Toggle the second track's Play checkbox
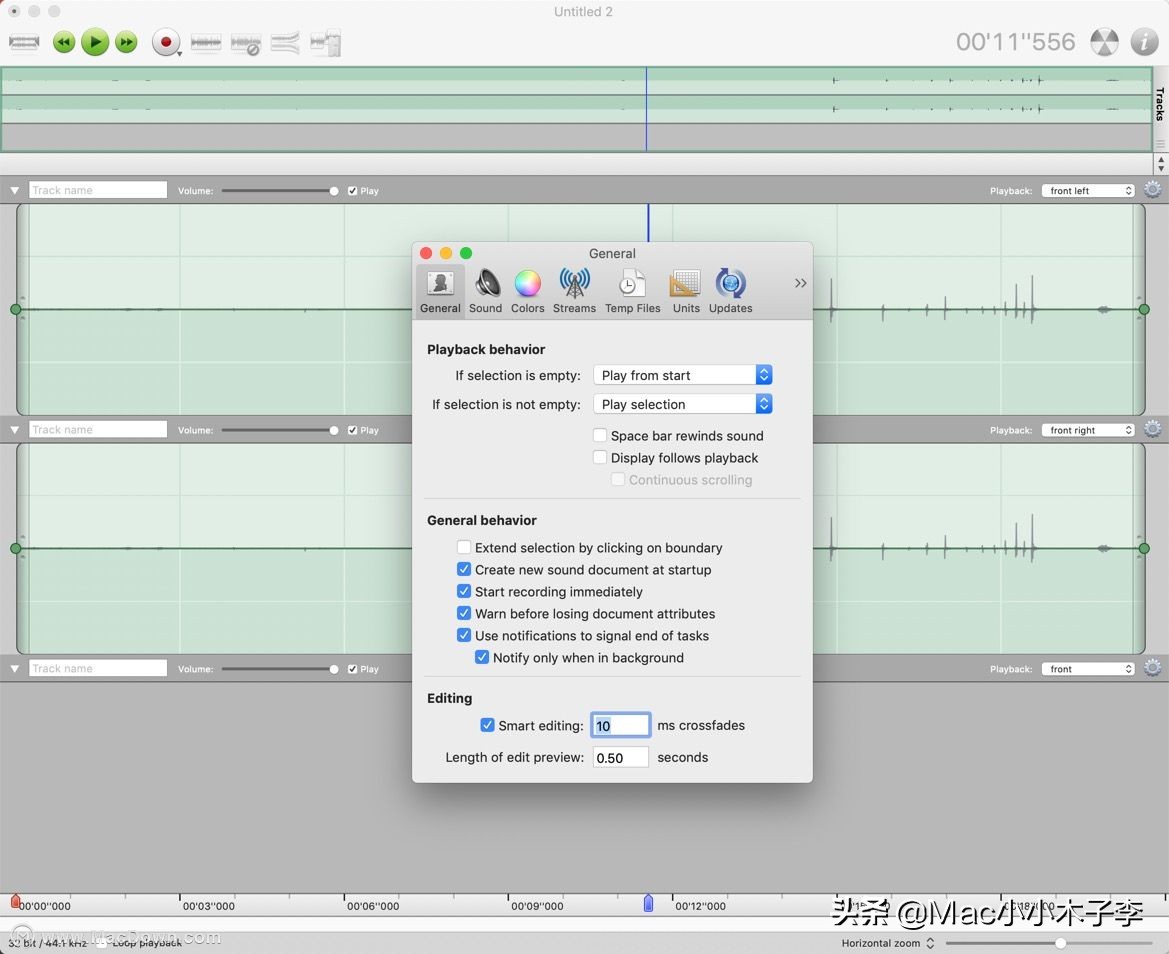This screenshot has height=954, width=1169. pyautogui.click(x=353, y=430)
